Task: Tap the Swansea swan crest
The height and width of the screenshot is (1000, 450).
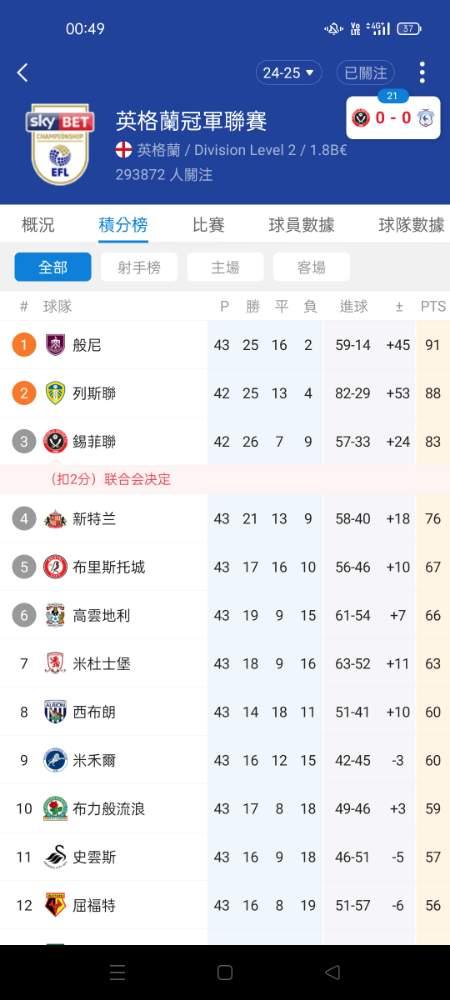Action: 55,857
